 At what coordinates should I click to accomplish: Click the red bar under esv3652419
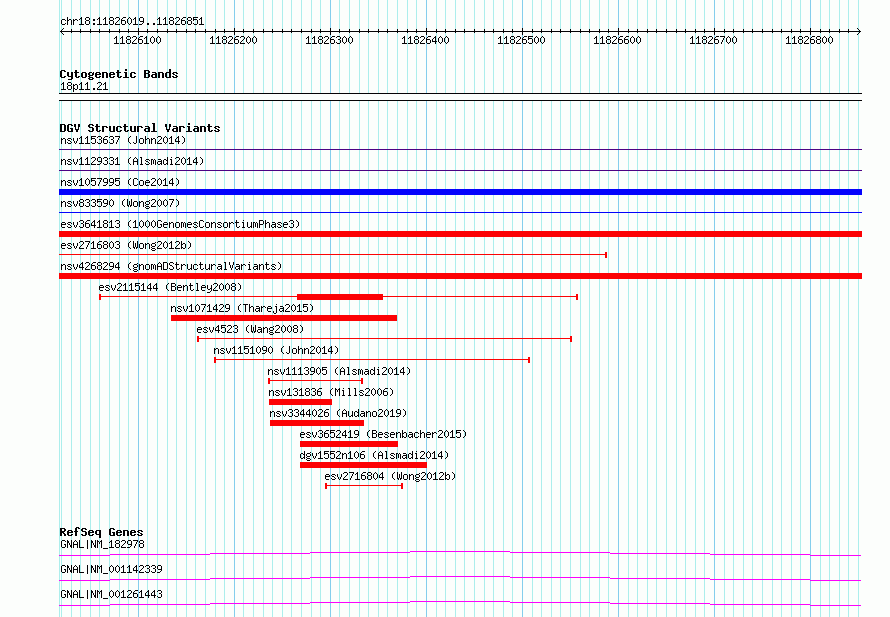pos(349,444)
